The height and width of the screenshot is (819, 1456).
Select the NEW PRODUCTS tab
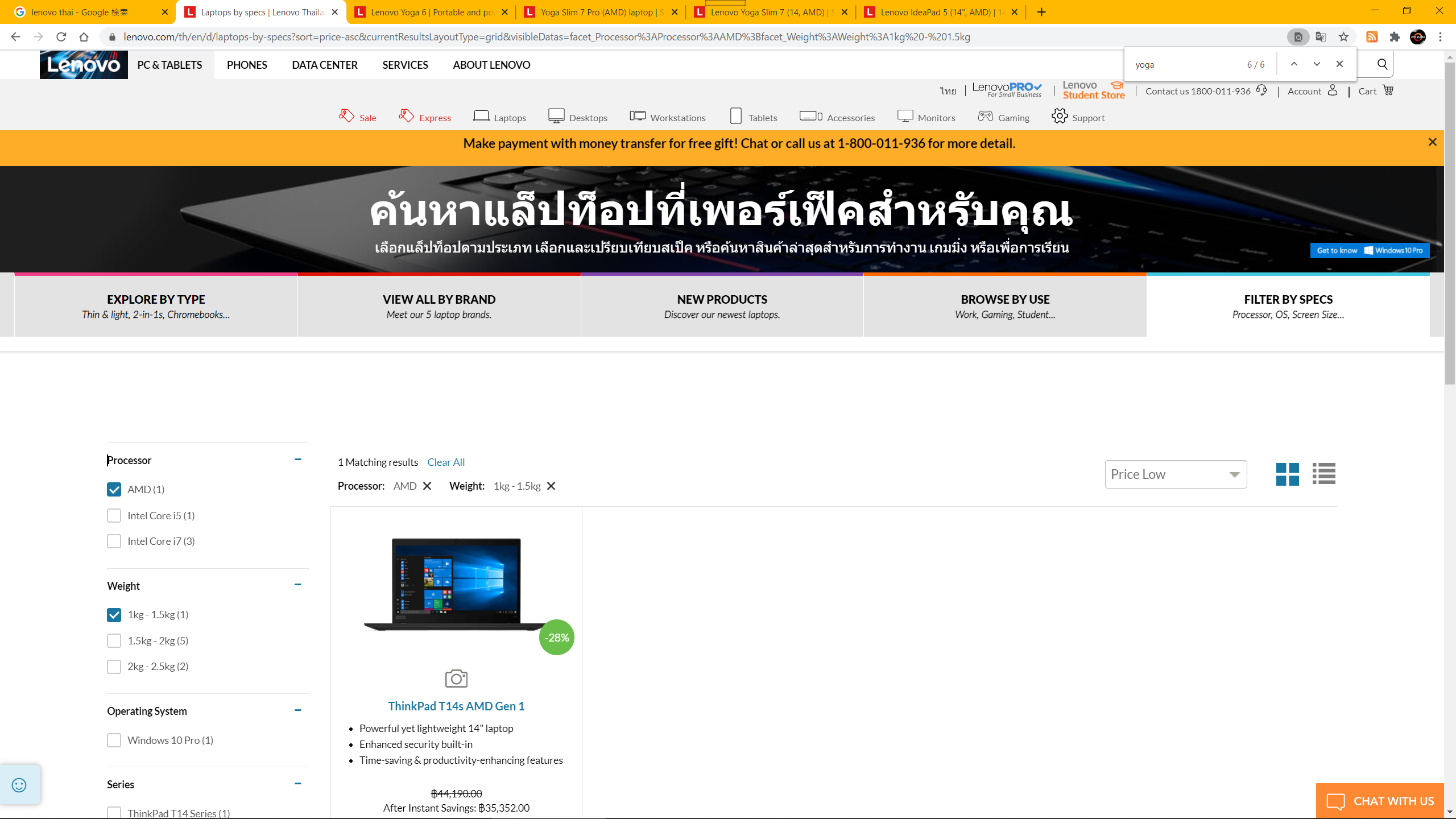(722, 305)
